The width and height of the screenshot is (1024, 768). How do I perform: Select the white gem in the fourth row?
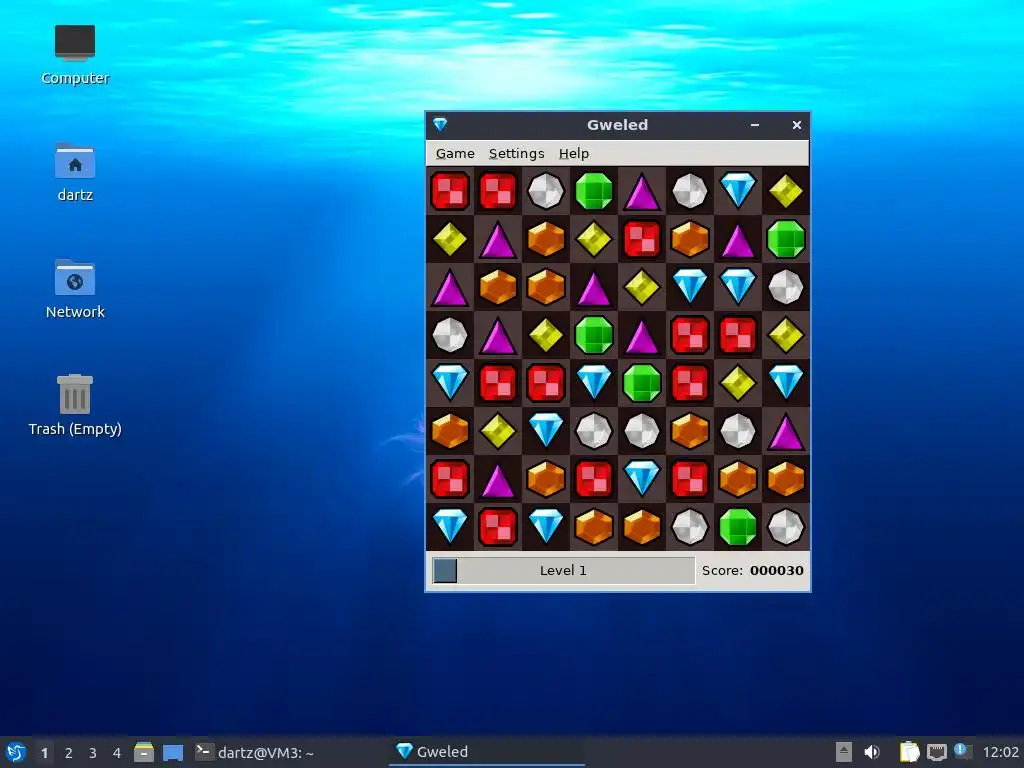(450, 335)
